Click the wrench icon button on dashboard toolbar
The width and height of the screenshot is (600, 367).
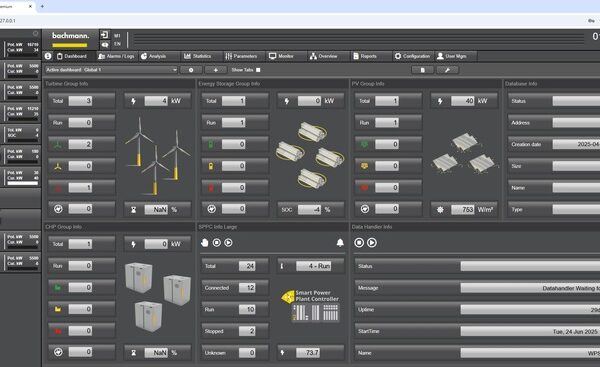[447, 70]
